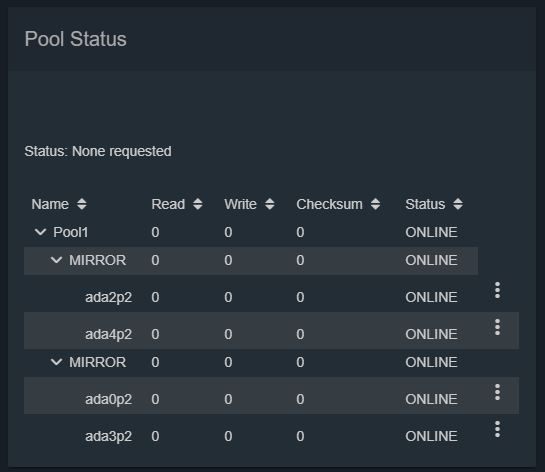Click the Status column header text
This screenshot has width=545, height=472.
tap(425, 204)
